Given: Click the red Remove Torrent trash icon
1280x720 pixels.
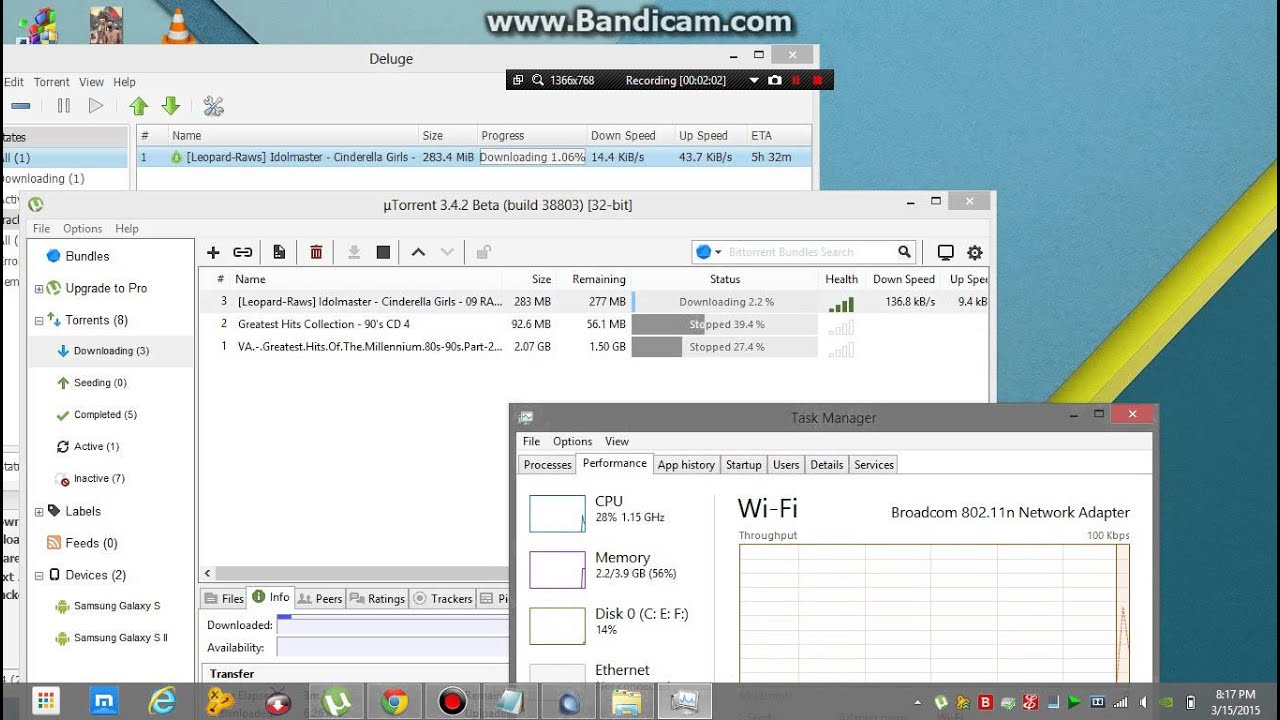Looking at the screenshot, I should pos(316,252).
